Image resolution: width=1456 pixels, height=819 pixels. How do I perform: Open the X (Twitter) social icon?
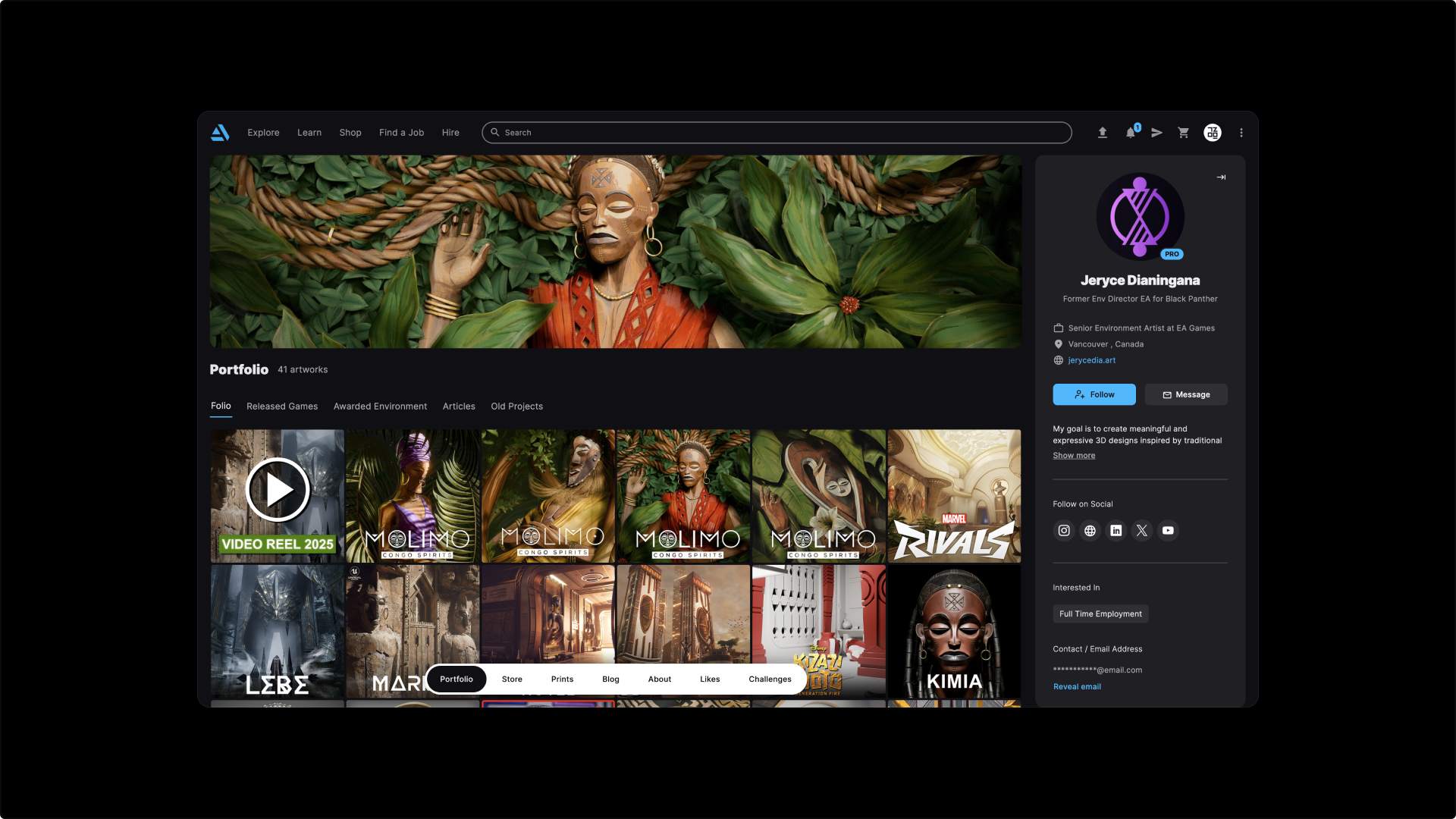point(1142,531)
